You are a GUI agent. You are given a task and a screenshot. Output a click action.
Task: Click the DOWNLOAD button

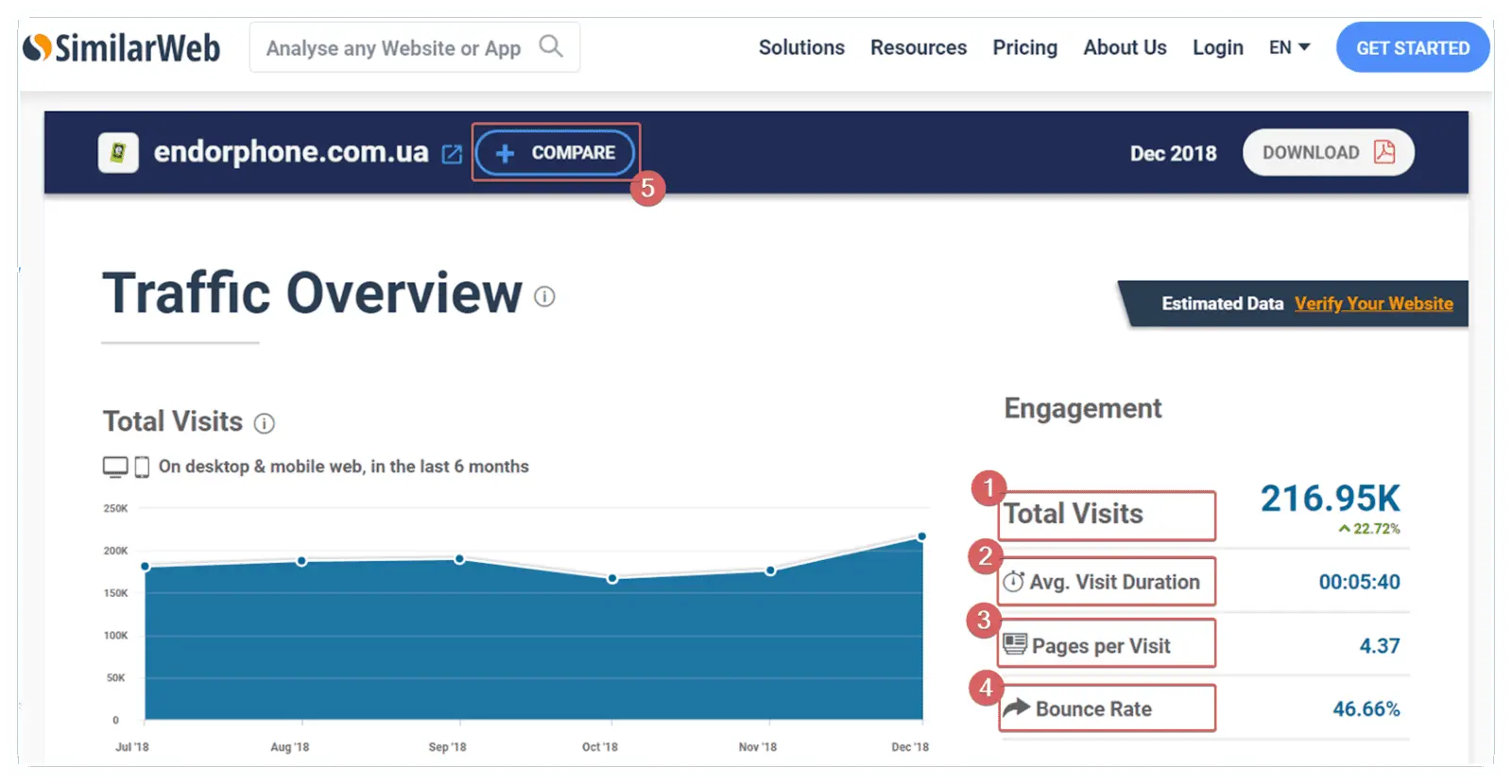coord(1328,152)
